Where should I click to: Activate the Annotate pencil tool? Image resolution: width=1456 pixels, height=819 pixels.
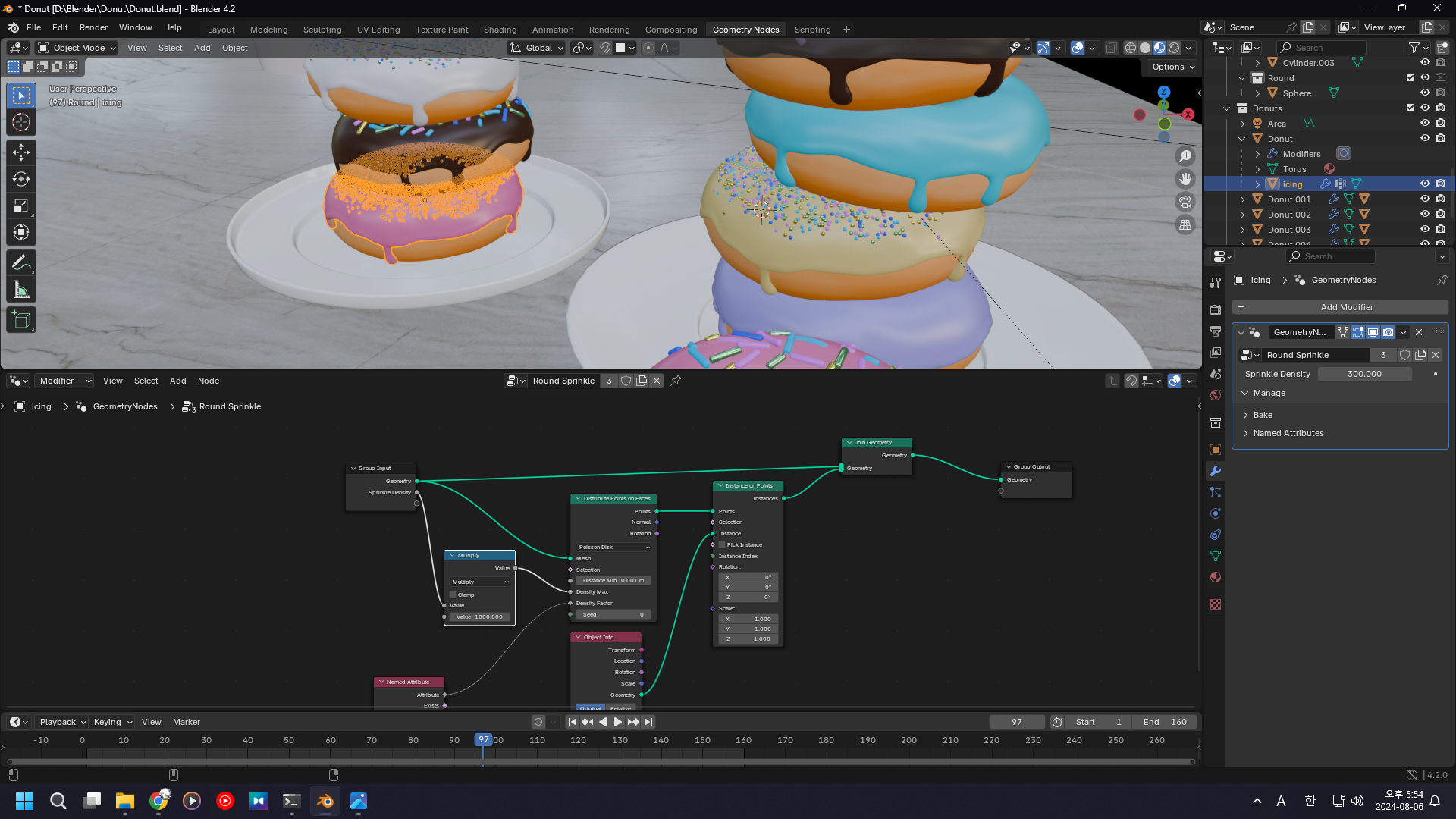(21, 262)
